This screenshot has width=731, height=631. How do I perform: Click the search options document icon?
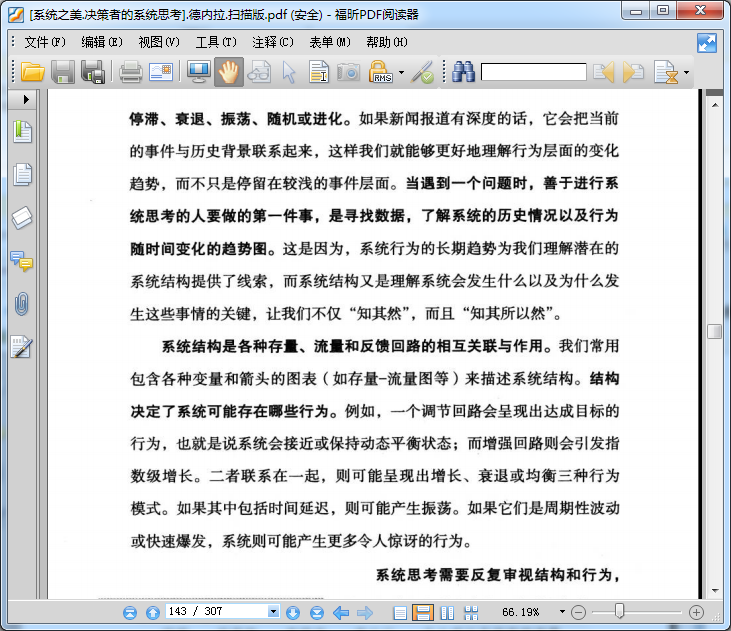click(x=666, y=72)
